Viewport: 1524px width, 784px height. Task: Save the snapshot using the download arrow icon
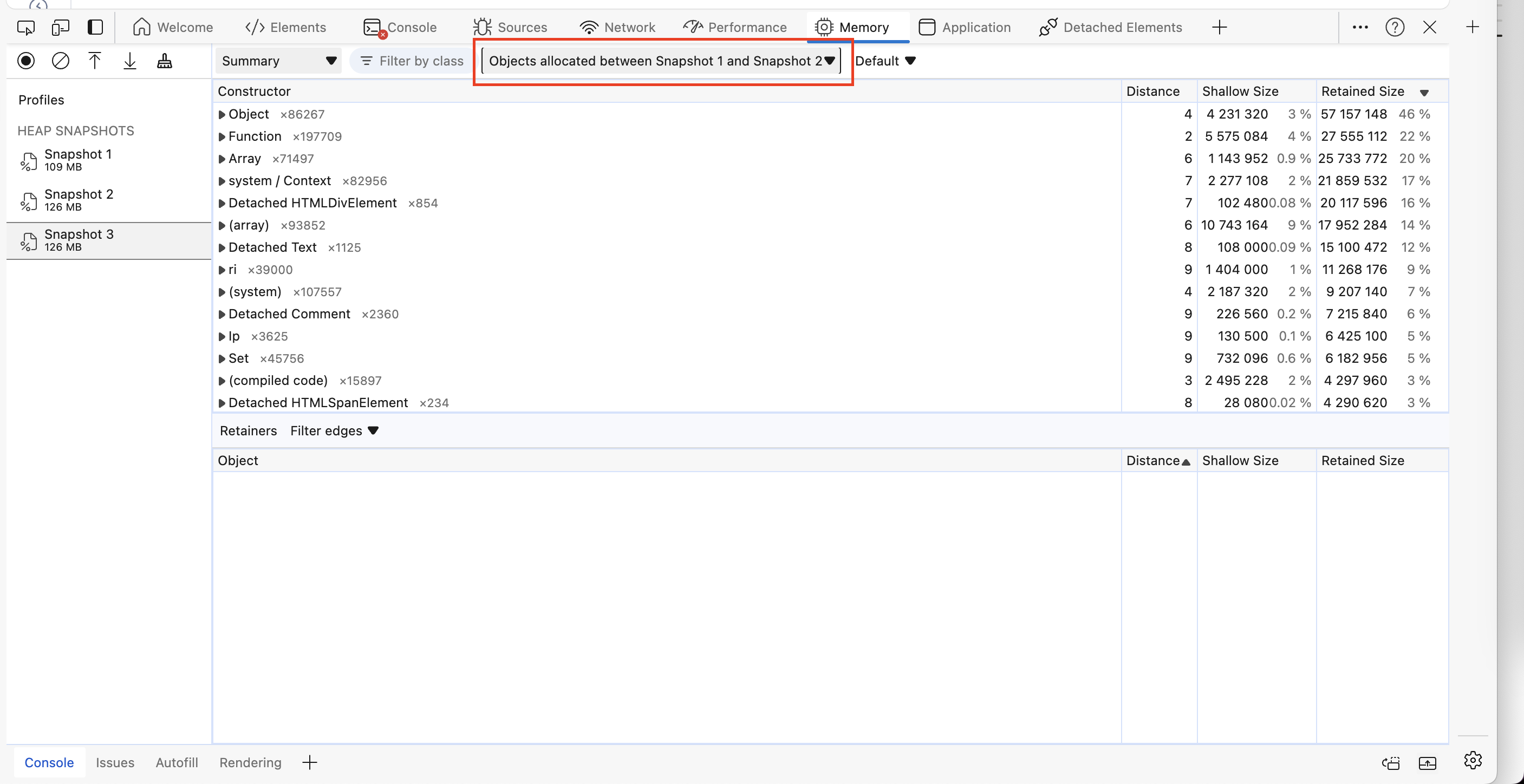[129, 60]
